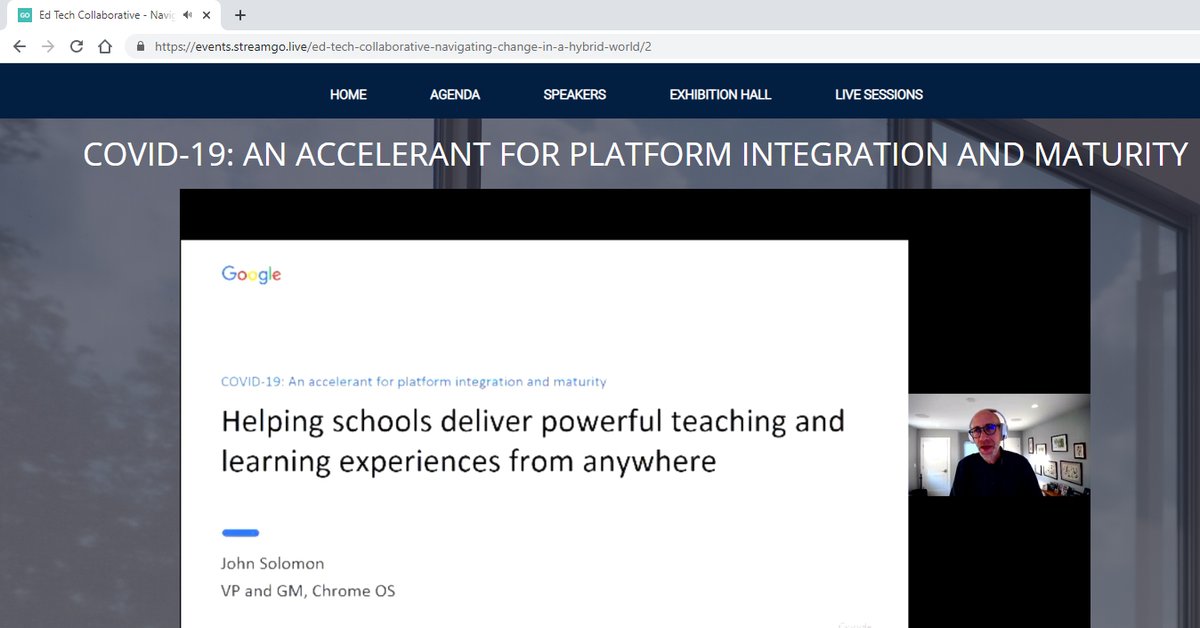This screenshot has width=1200, height=628.
Task: Open the AGENDA navigation menu item
Action: click(x=455, y=94)
